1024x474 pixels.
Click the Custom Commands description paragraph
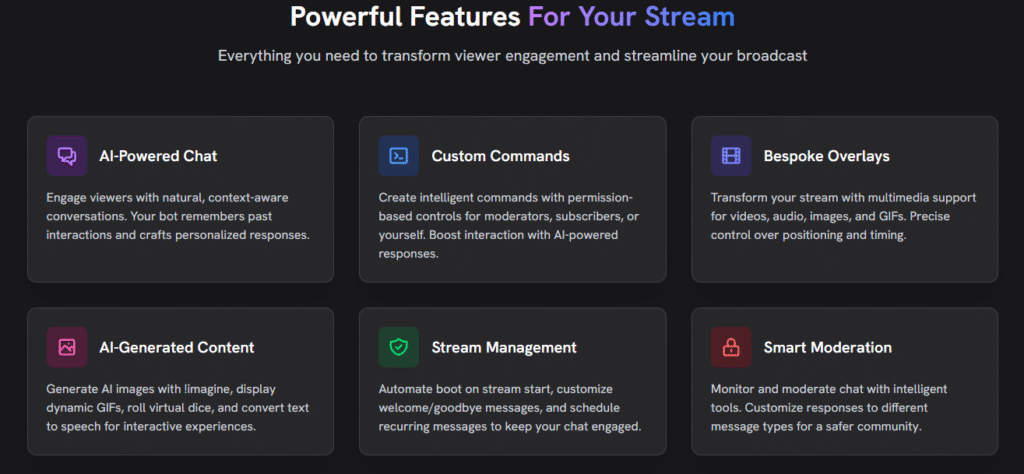(504, 226)
